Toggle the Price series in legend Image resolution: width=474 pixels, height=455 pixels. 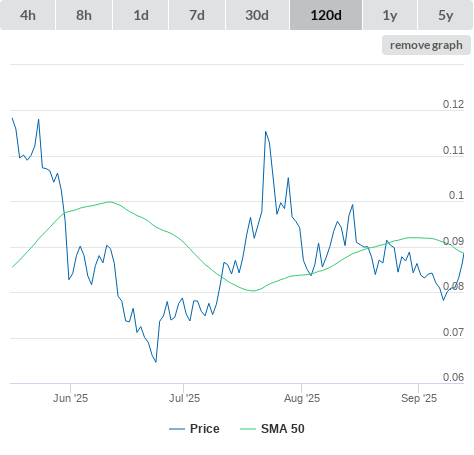(205, 429)
